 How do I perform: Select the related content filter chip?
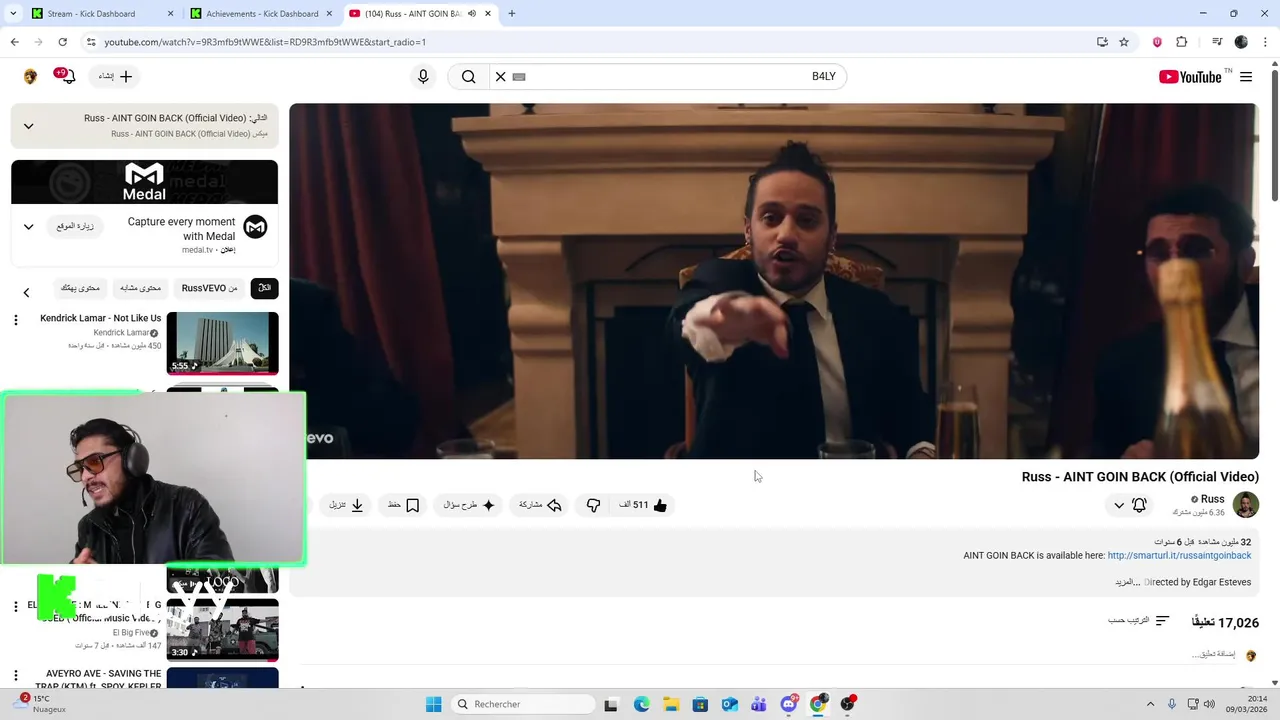point(141,288)
